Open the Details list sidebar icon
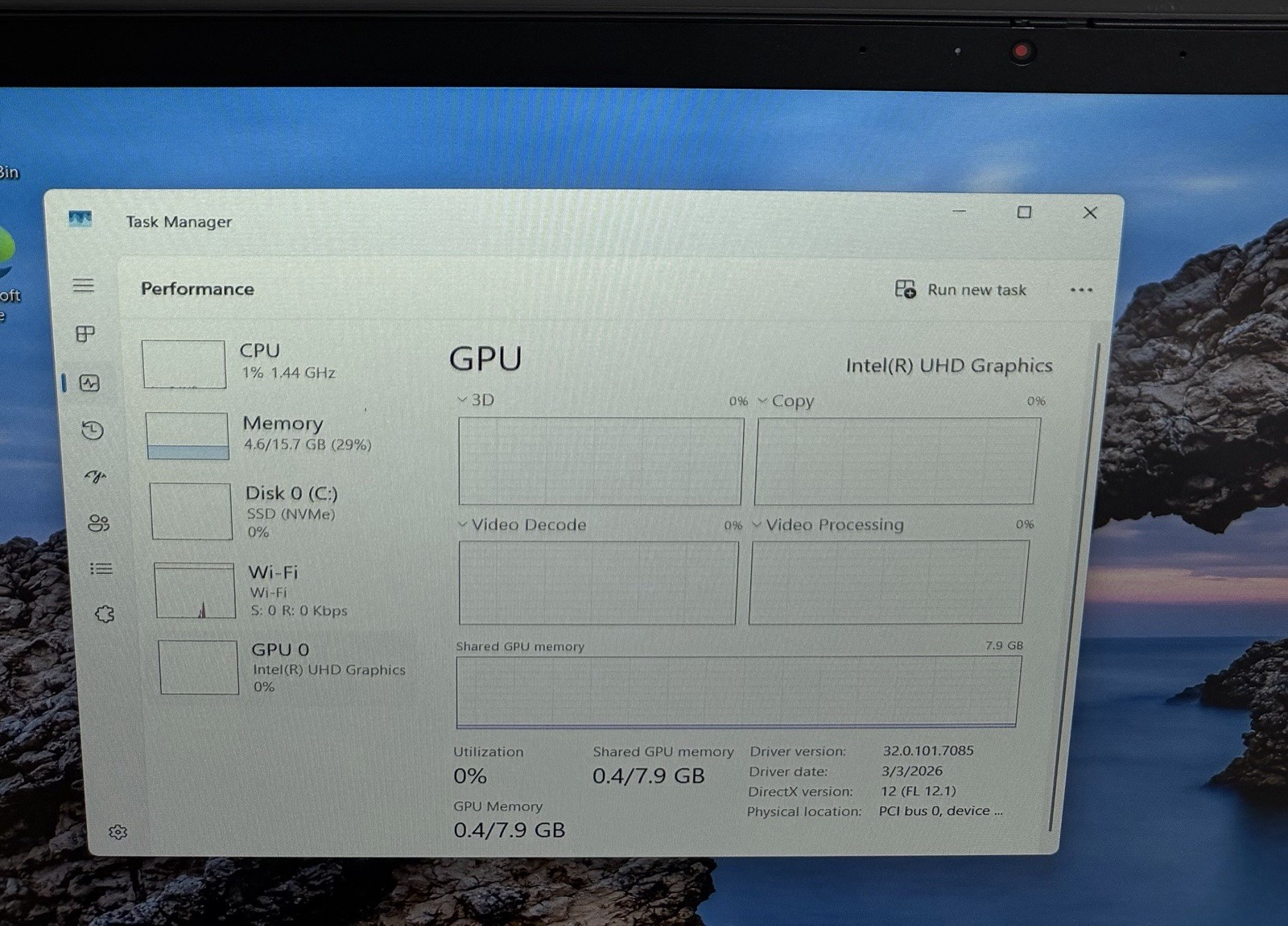The image size is (1288, 926). (x=101, y=568)
